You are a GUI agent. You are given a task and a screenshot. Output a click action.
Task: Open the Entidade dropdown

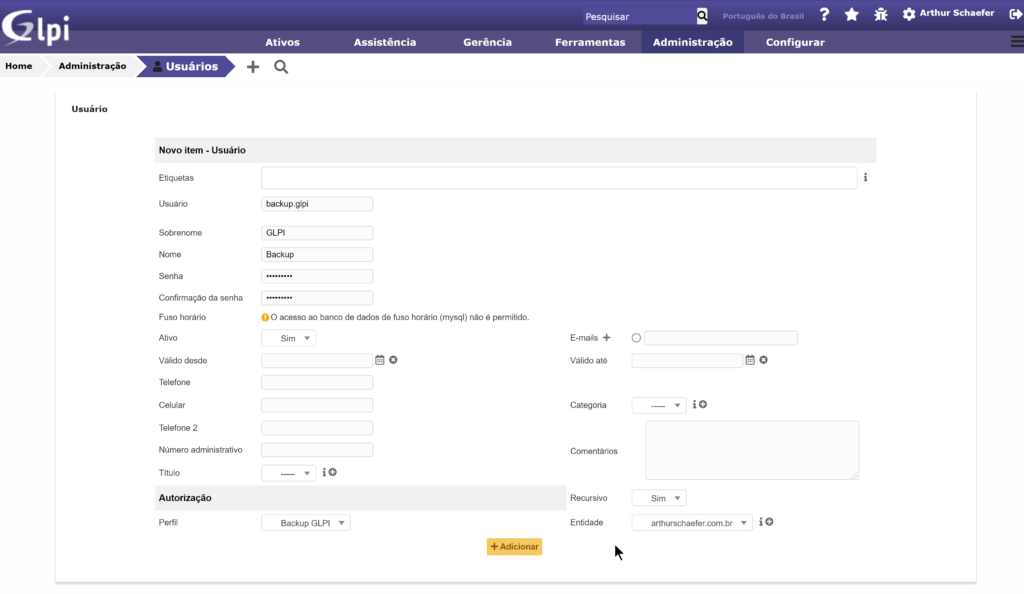[692, 523]
